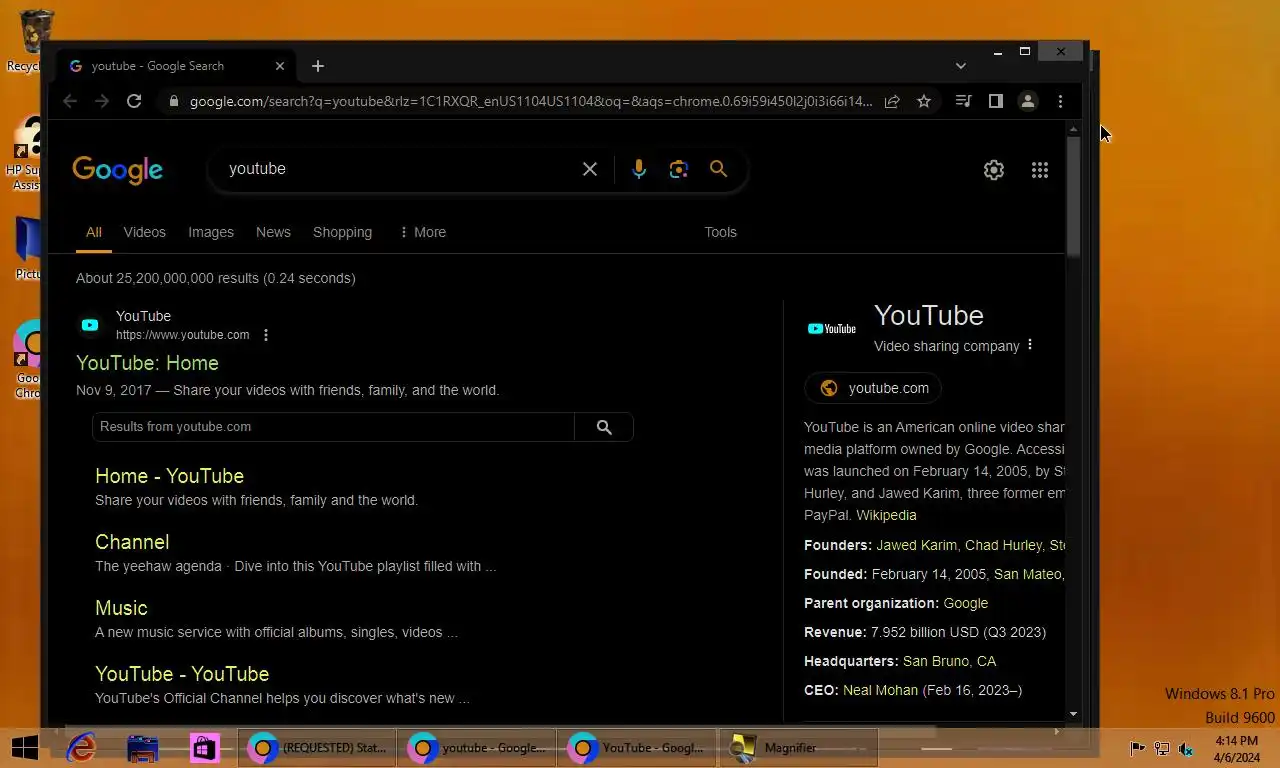View site information lock icon
Image resolution: width=1280 pixels, height=768 pixels.
pos(174,101)
